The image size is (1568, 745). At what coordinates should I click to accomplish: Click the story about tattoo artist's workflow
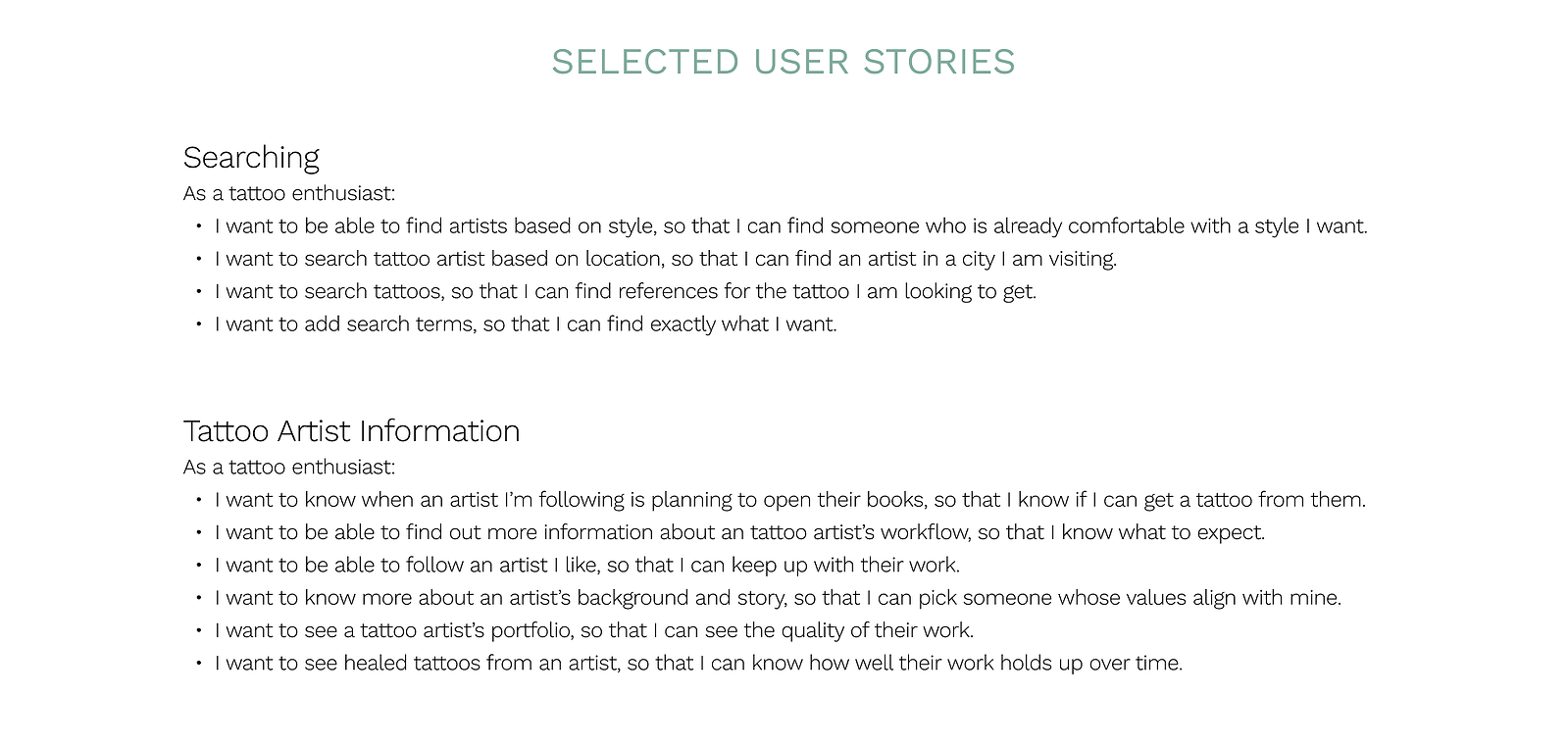tap(740, 532)
